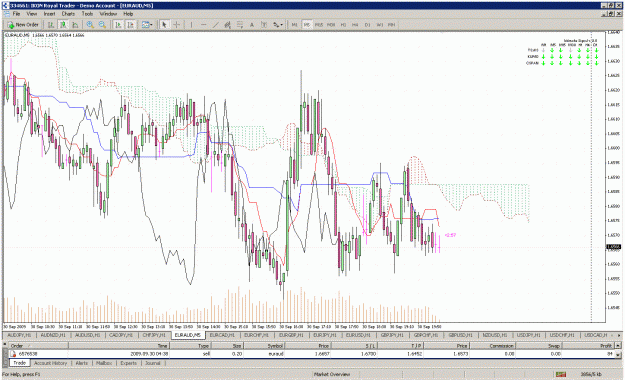The image size is (625, 380).
Task: Click the terminal scroll down arrow
Action: [618, 354]
